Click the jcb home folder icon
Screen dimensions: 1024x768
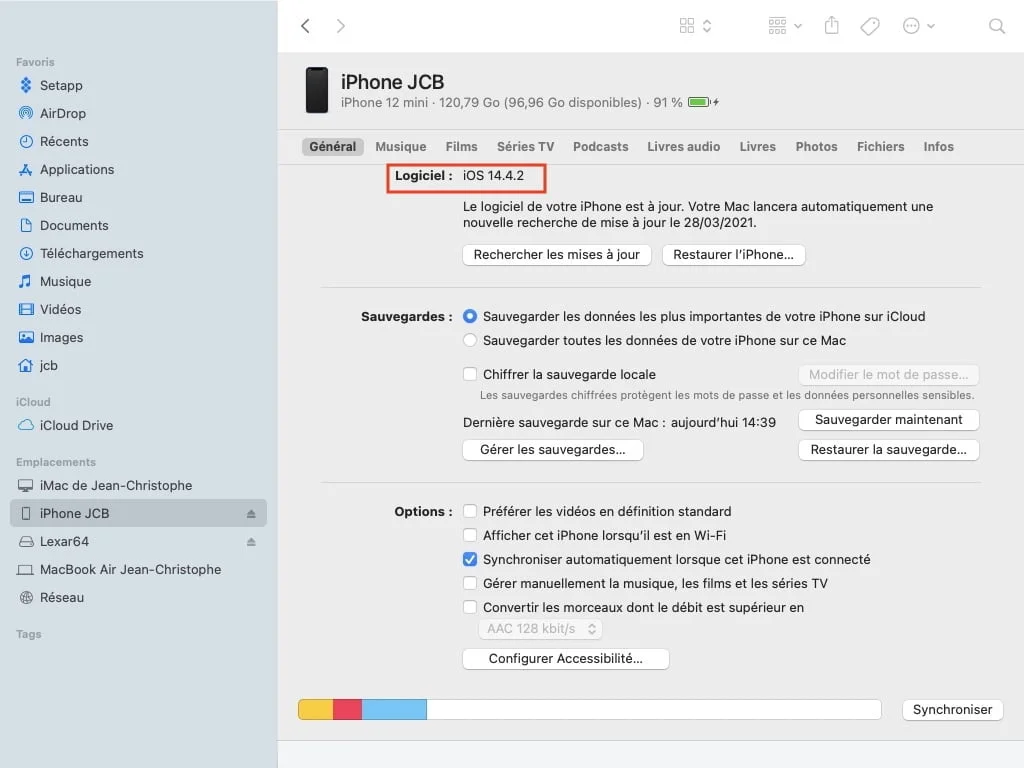click(25, 366)
